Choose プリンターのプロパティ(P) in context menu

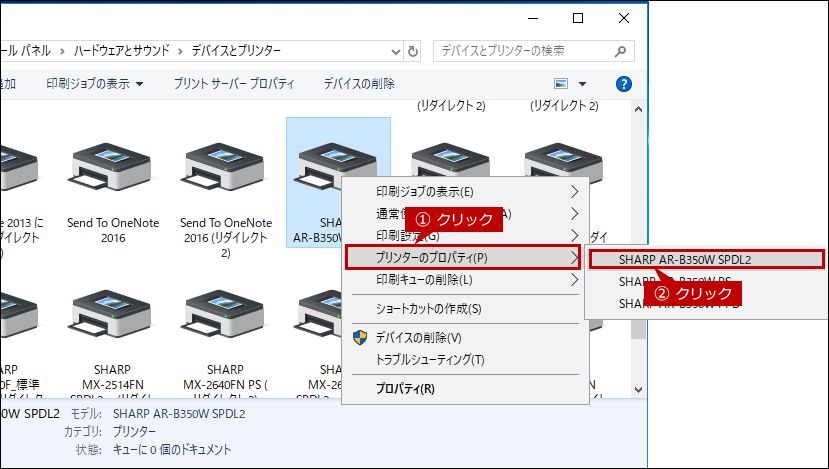(463, 258)
